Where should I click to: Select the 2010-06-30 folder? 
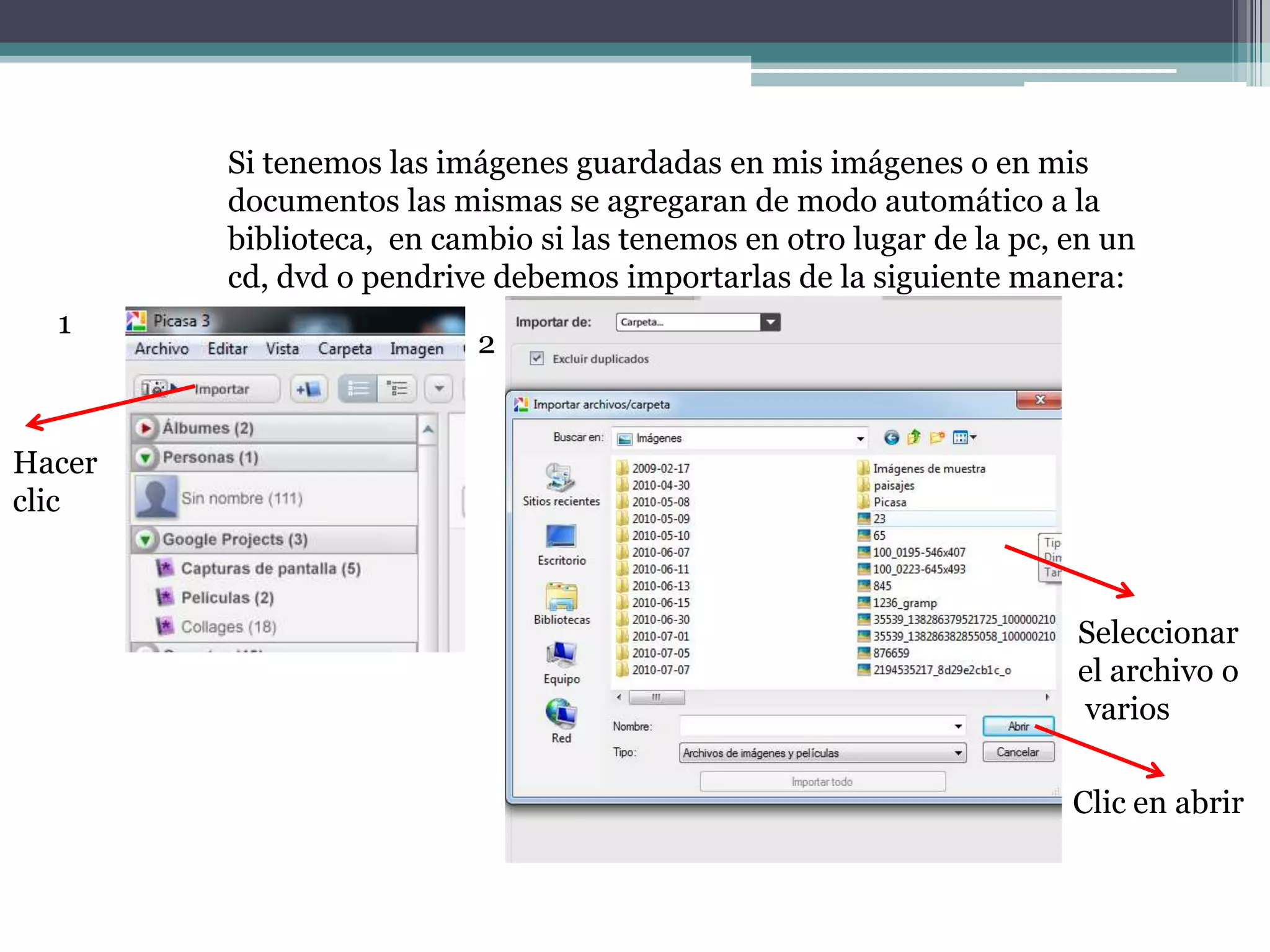(653, 619)
